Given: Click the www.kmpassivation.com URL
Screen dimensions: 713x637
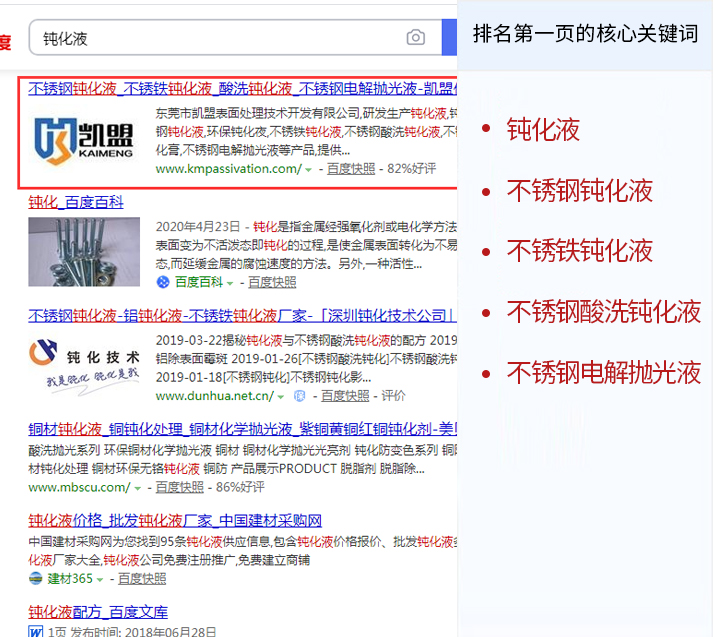Looking at the screenshot, I should (228, 169).
